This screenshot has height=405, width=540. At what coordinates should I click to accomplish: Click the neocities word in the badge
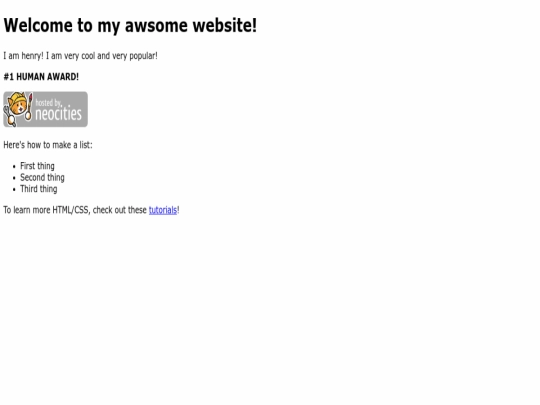58,113
